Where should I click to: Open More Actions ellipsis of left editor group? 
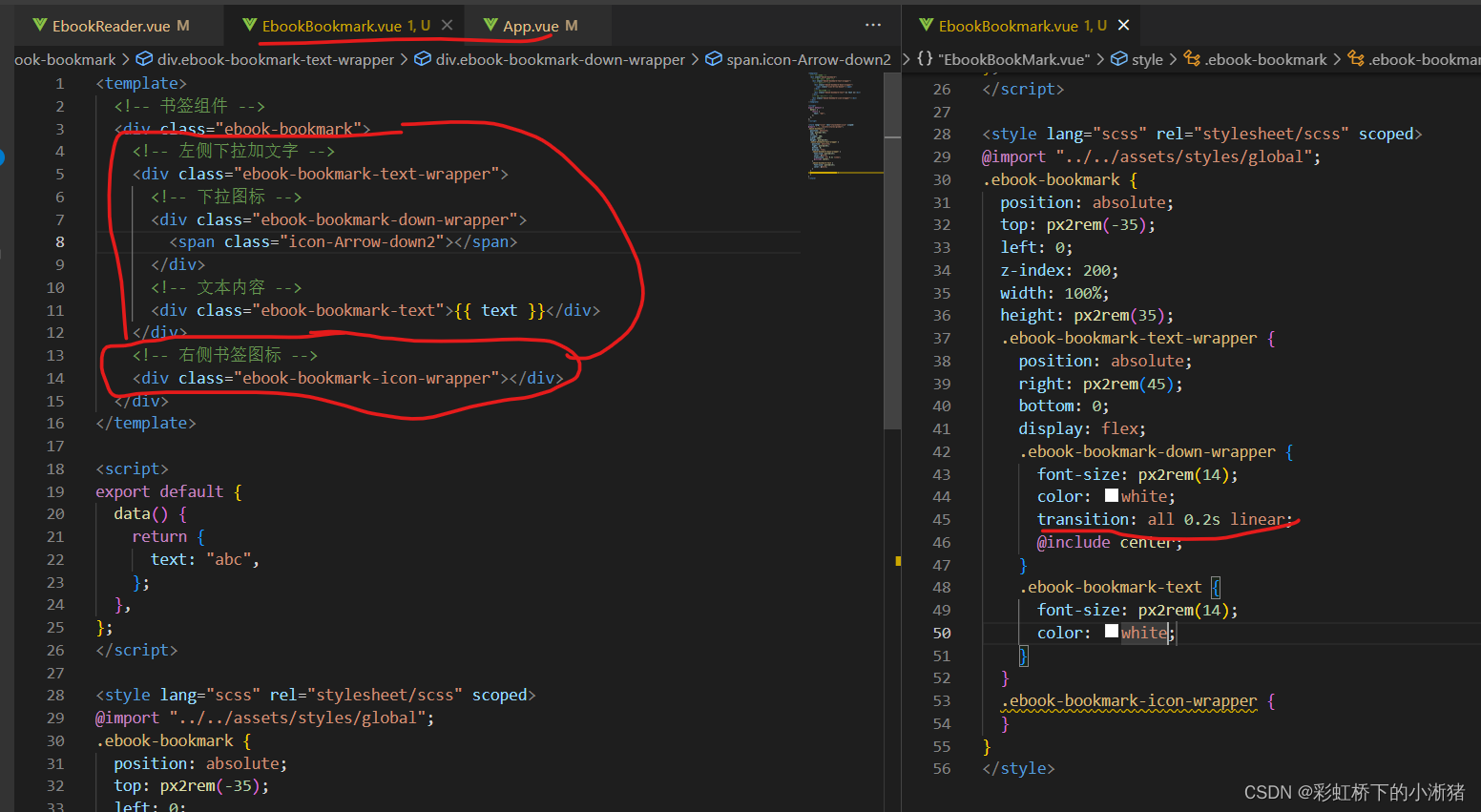(873, 26)
